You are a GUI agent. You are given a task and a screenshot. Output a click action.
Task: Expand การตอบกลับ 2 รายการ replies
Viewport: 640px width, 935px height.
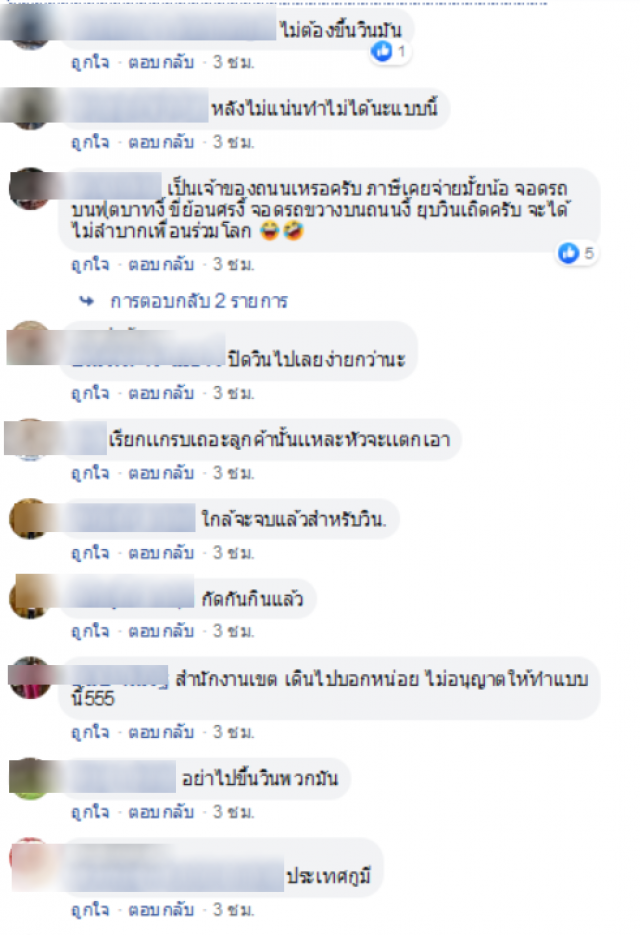pyautogui.click(x=199, y=301)
